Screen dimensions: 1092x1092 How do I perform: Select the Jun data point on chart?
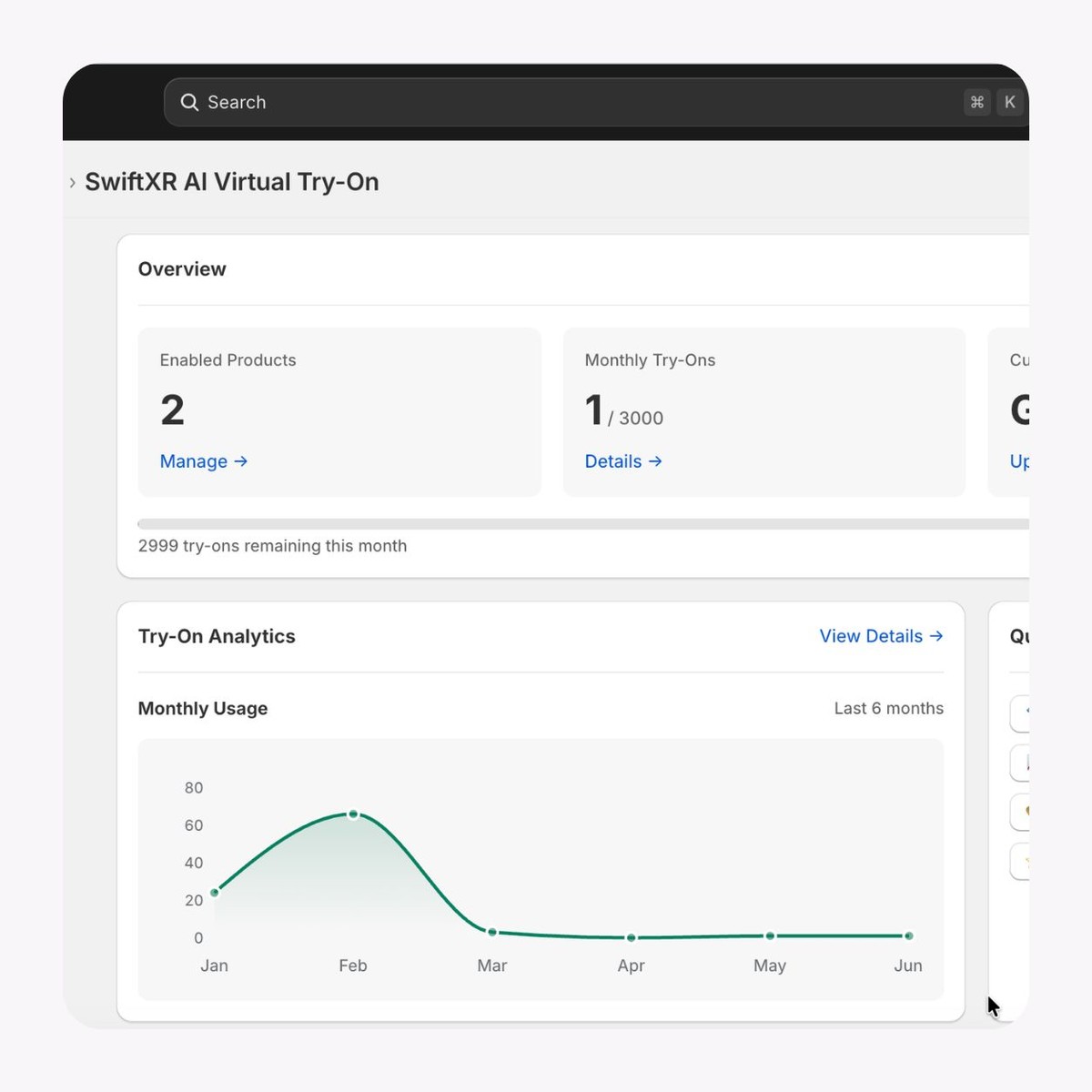[x=909, y=935]
